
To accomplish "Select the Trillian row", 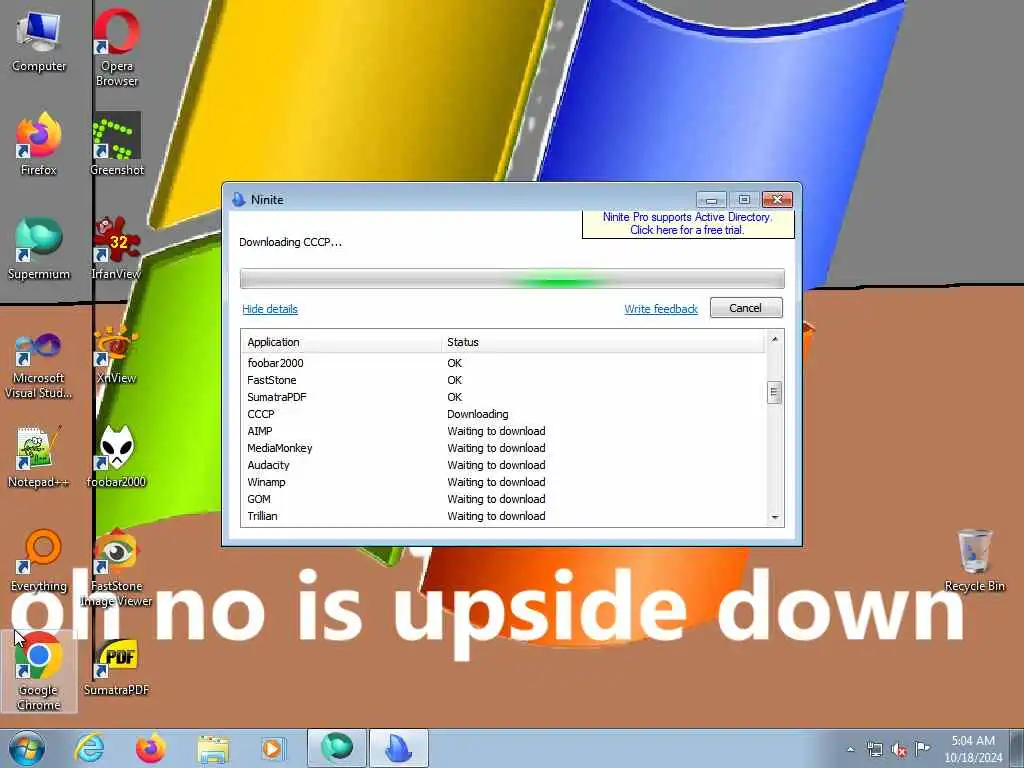I will click(x=503, y=516).
